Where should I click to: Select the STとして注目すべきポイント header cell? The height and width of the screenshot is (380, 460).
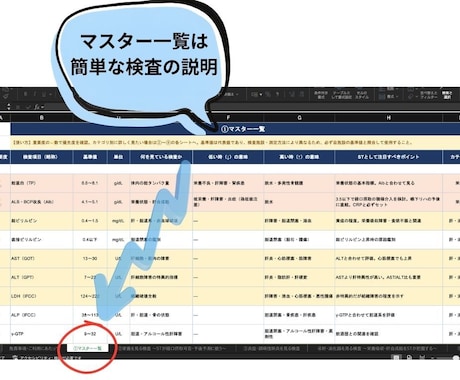[388, 157]
